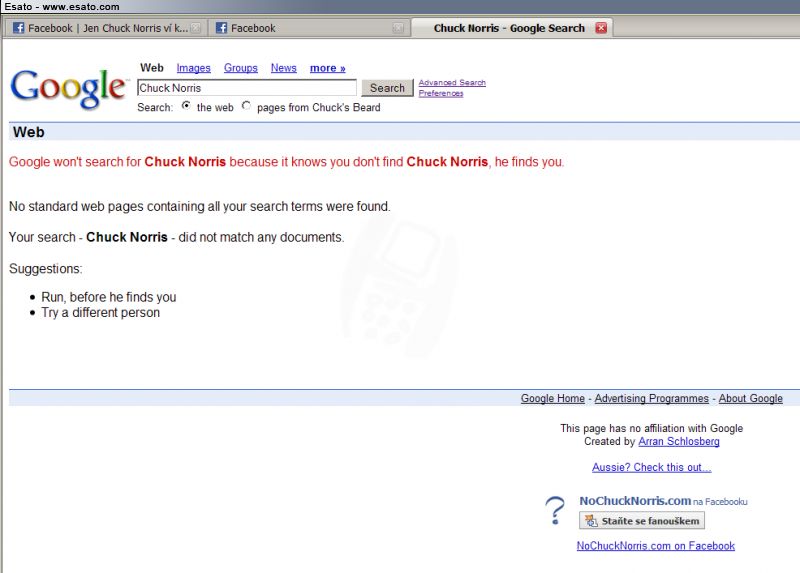Viewport: 800px width, 573px height.
Task: Close the 'Jen Chuck Norris' Facebook tab
Action: [x=196, y=28]
